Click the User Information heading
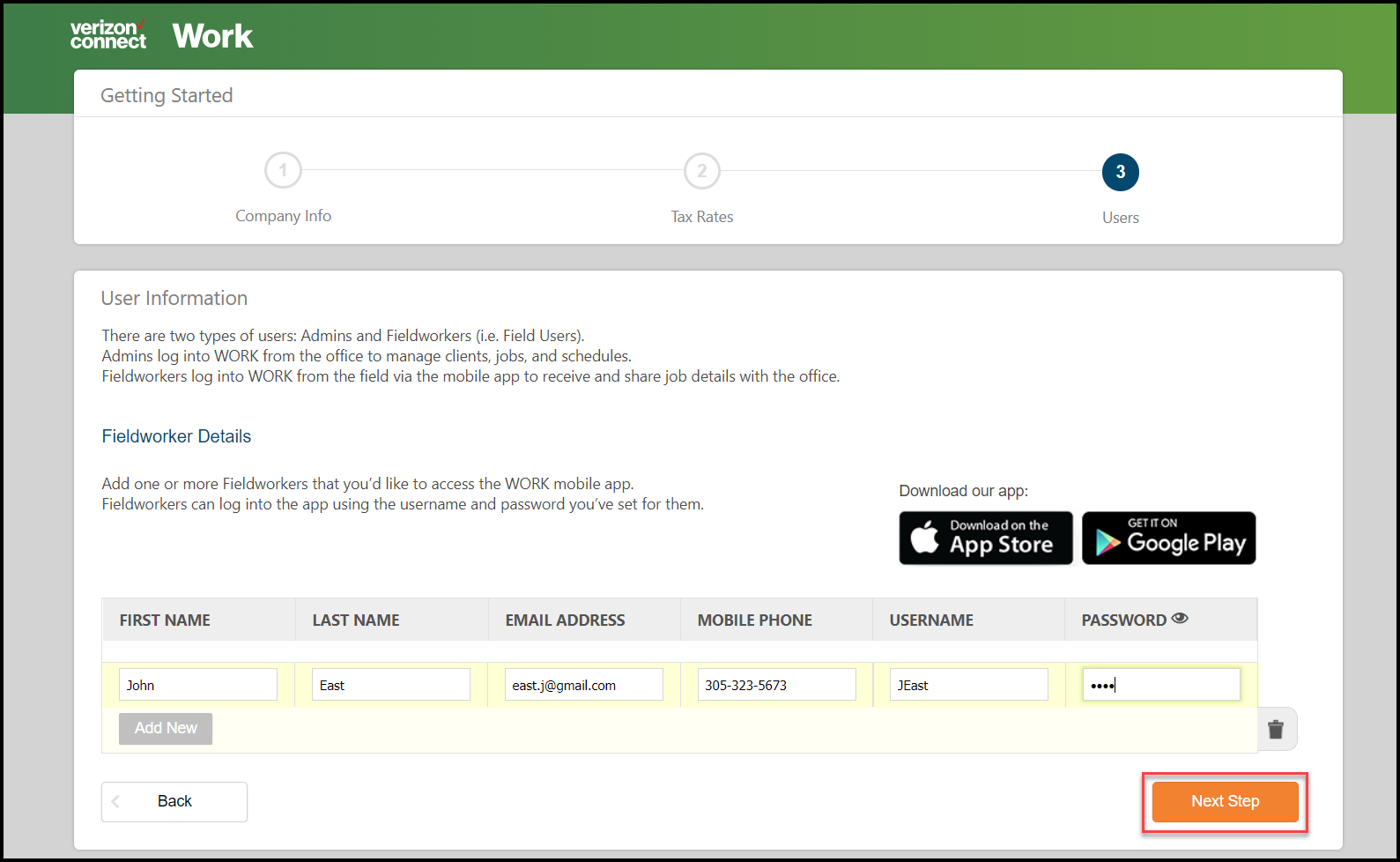 (x=174, y=299)
